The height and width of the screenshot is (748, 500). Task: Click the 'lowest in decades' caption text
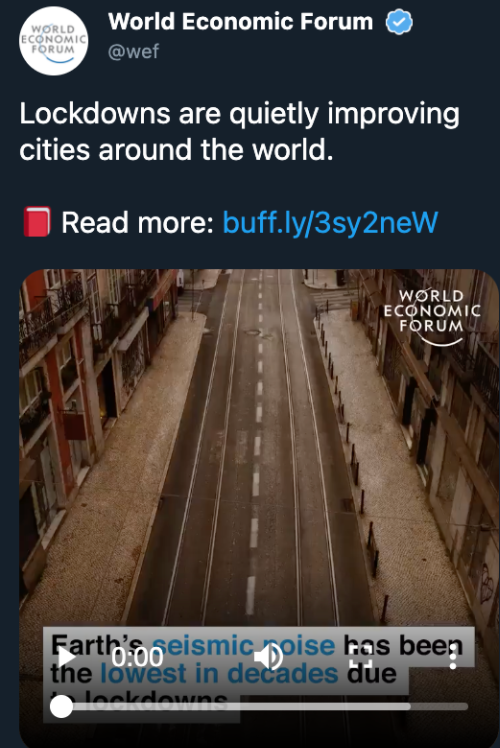[219, 674]
